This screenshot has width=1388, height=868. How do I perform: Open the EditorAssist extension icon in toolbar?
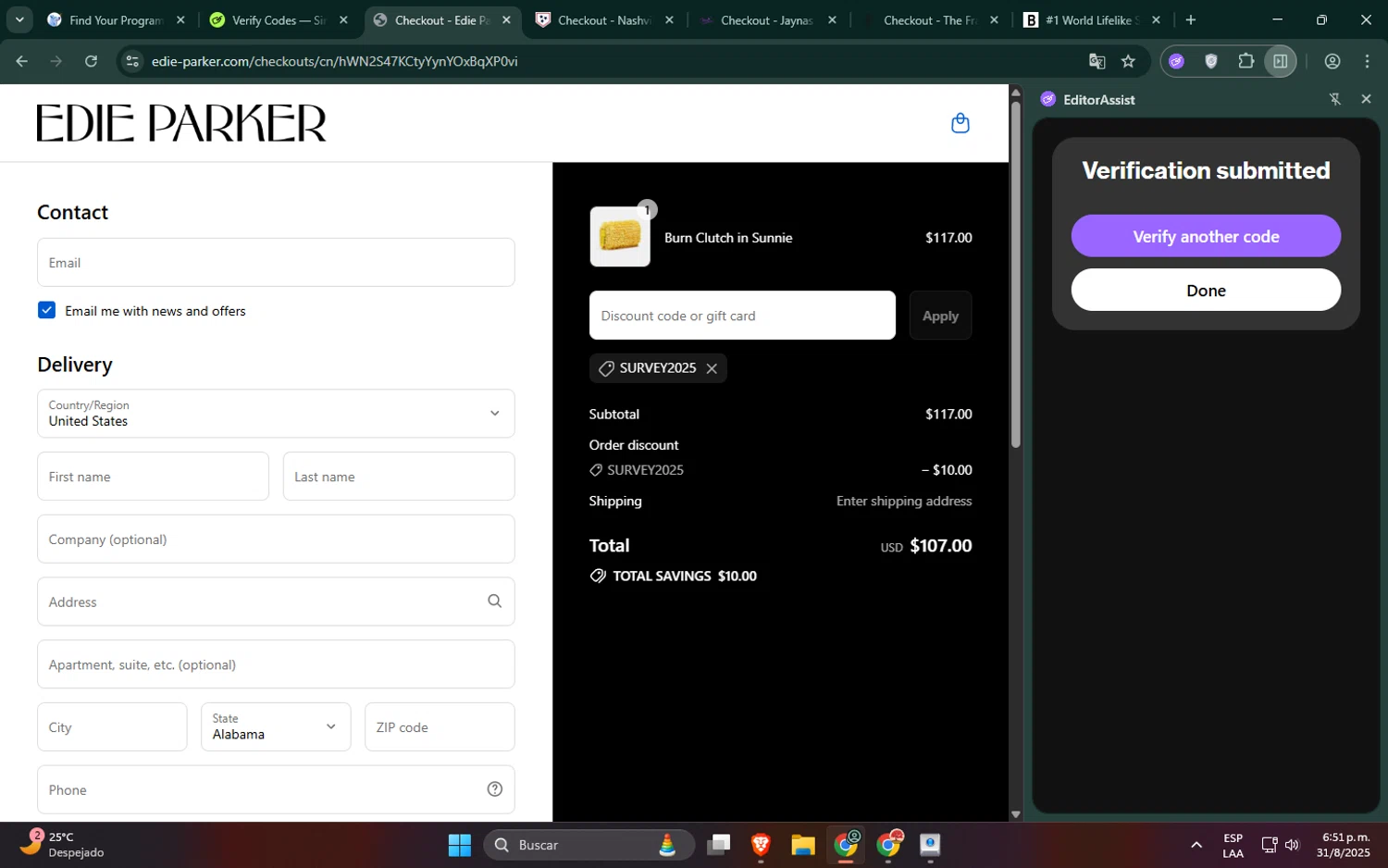tap(1176, 61)
